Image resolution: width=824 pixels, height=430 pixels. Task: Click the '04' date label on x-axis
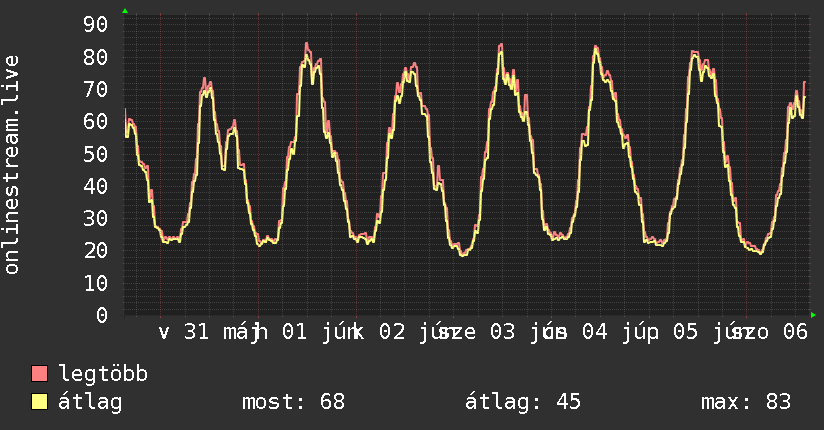point(595,332)
